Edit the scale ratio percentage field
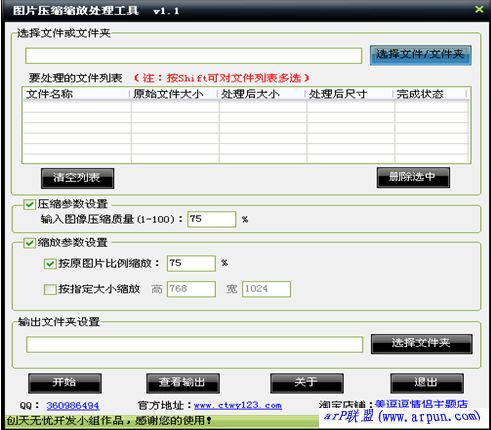This screenshot has width=491, height=430. pos(191,263)
